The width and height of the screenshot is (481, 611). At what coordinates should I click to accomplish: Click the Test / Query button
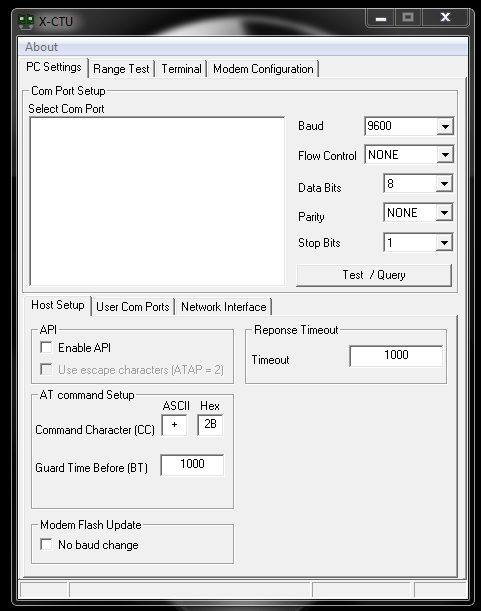pos(374,275)
